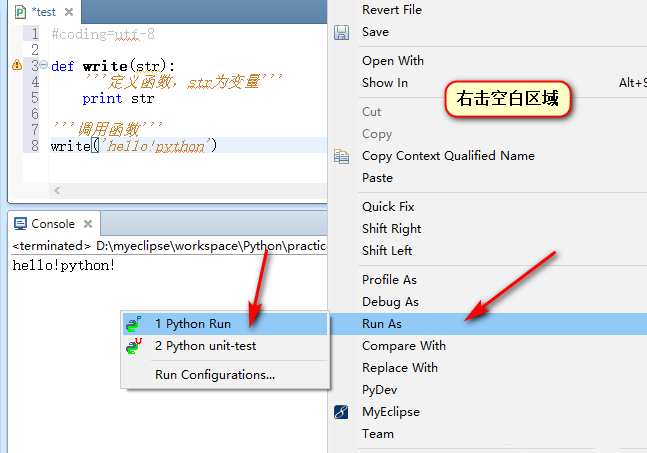Image resolution: width=647 pixels, height=453 pixels.
Task: Click the console output hello!python!
Action: coord(64,265)
